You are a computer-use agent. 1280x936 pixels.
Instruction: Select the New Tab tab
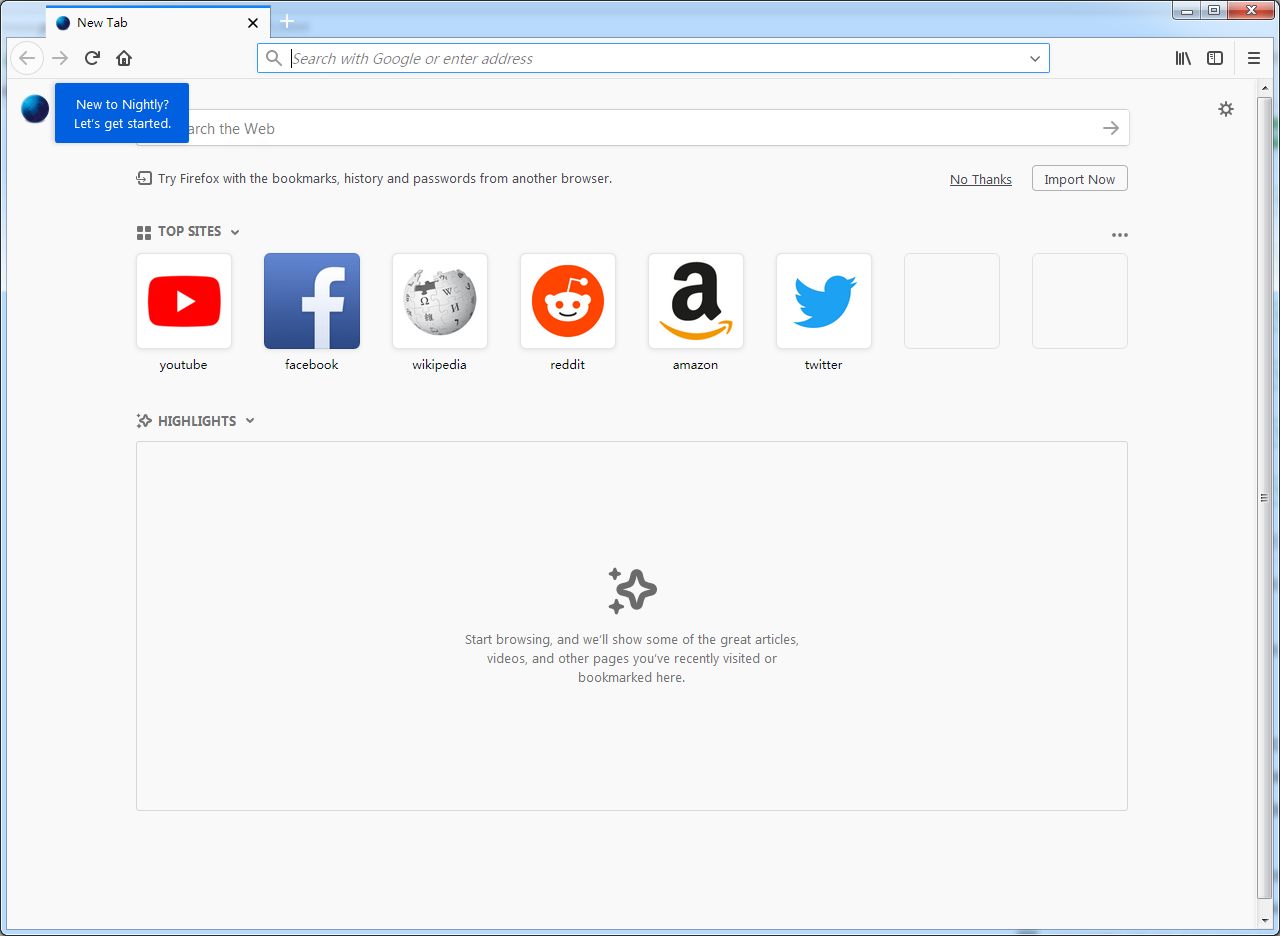[x=158, y=22]
